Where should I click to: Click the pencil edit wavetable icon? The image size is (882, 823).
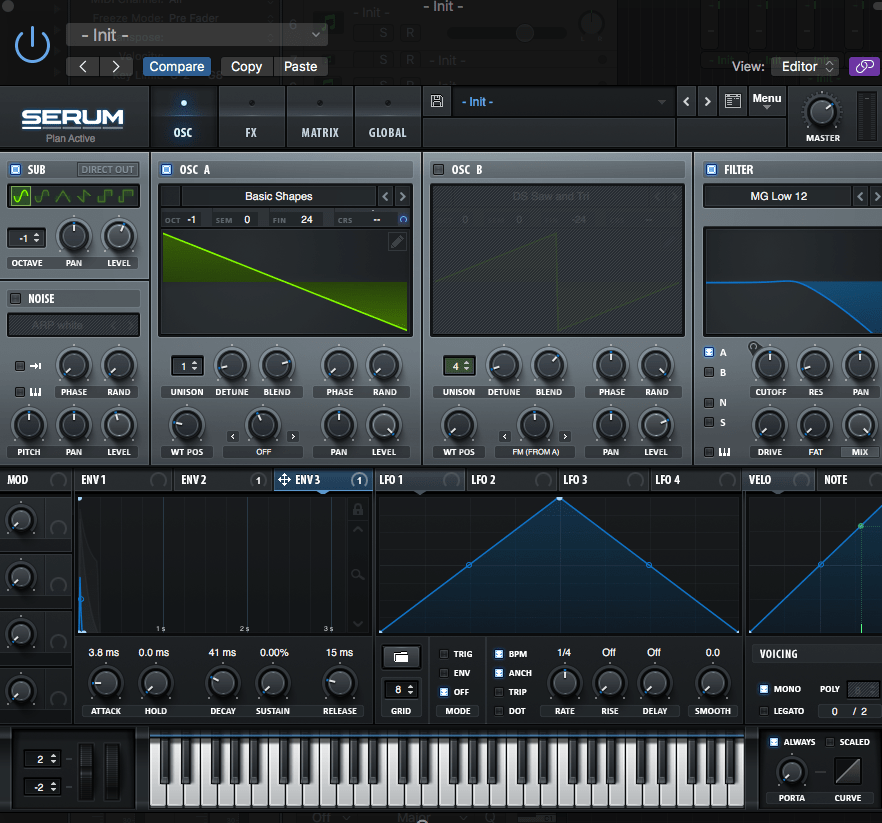tap(397, 241)
